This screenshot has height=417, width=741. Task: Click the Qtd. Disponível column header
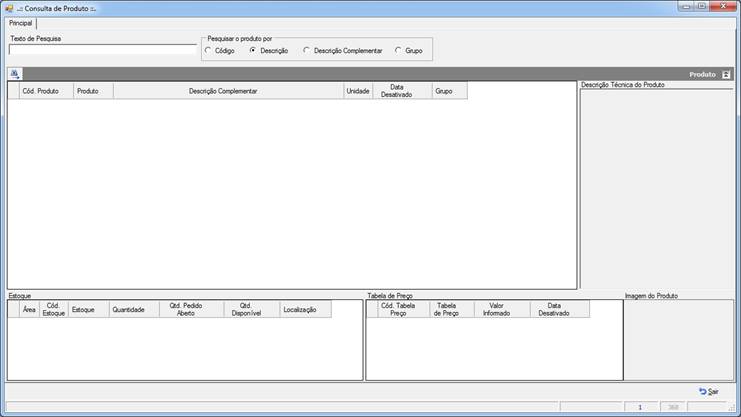pyautogui.click(x=251, y=310)
